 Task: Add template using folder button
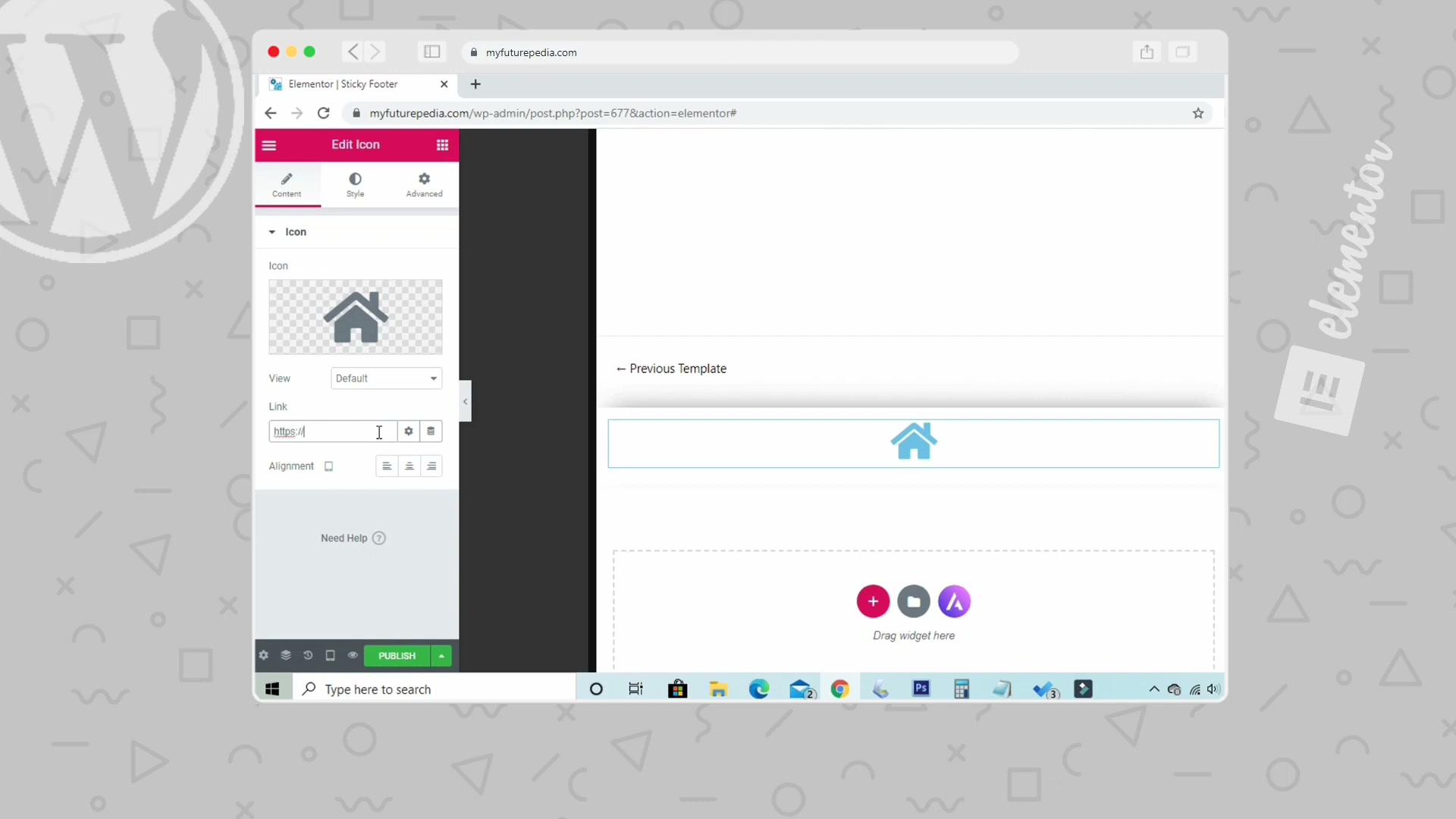click(914, 601)
